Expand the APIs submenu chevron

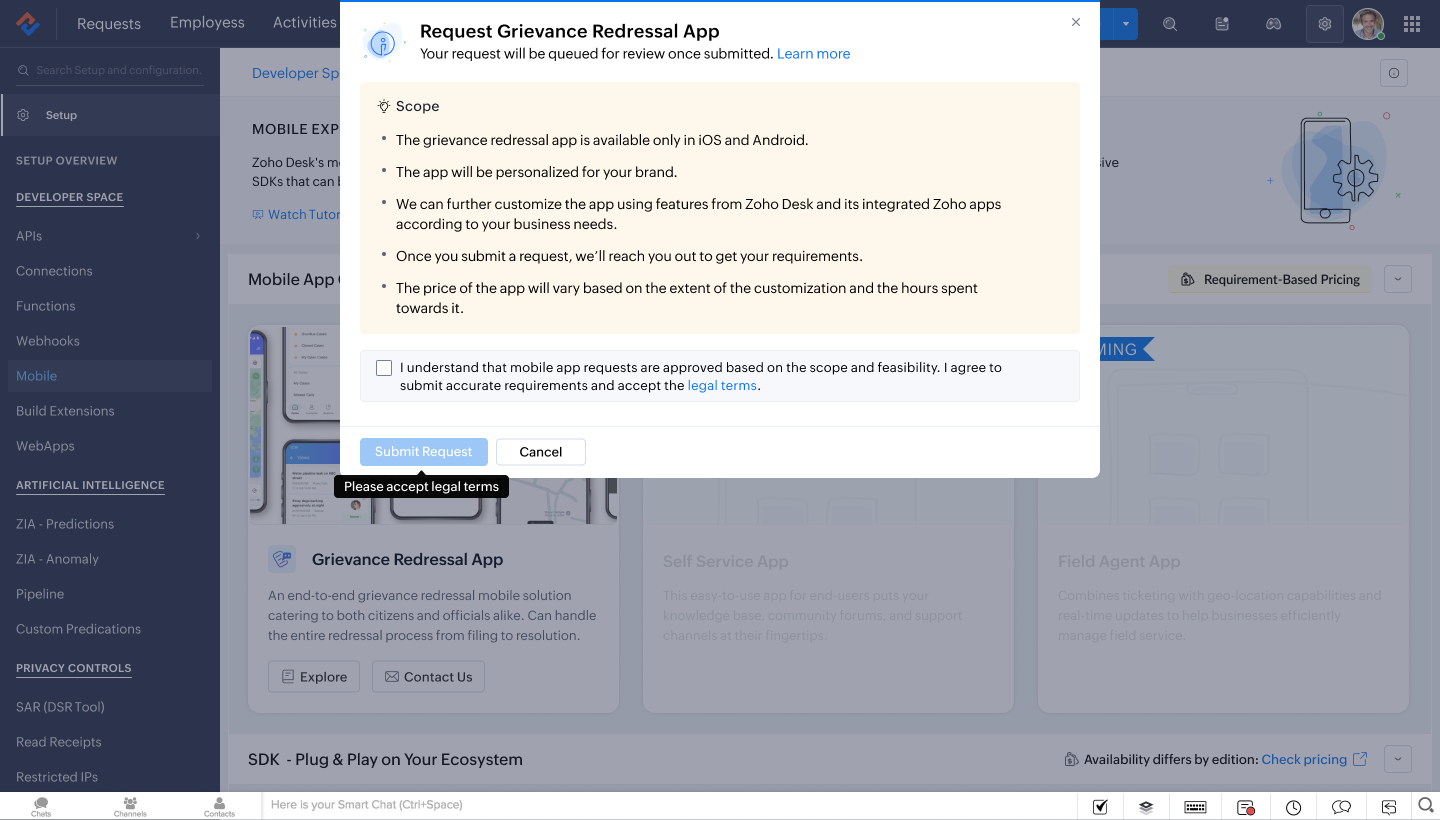coord(198,236)
